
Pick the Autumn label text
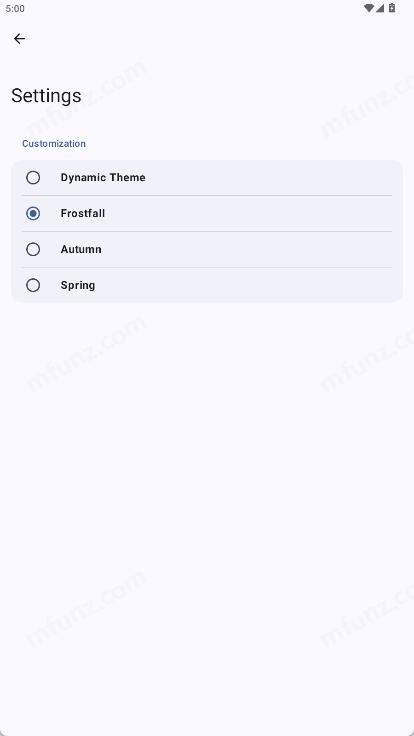coord(81,249)
